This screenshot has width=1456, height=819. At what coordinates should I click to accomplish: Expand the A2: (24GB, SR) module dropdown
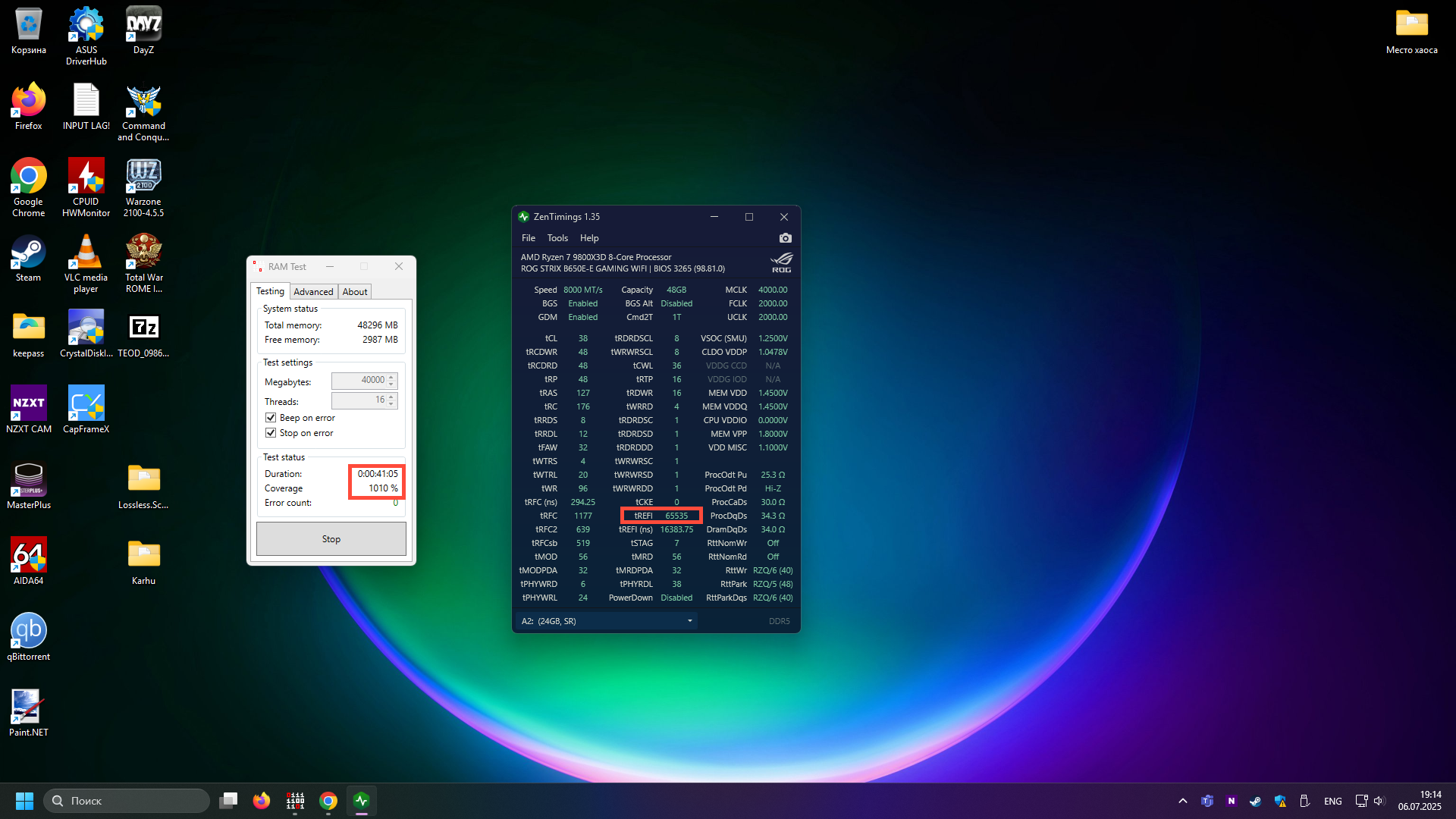pyautogui.click(x=689, y=621)
